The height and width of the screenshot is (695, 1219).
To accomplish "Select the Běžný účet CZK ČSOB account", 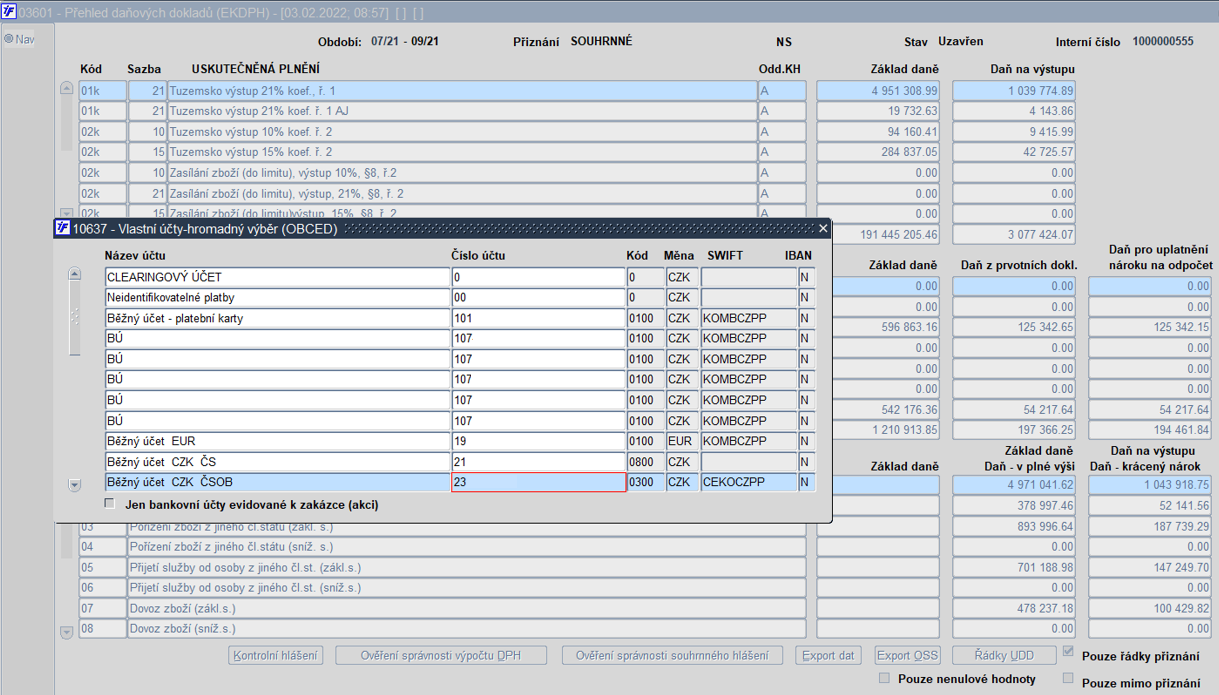I will 277,482.
